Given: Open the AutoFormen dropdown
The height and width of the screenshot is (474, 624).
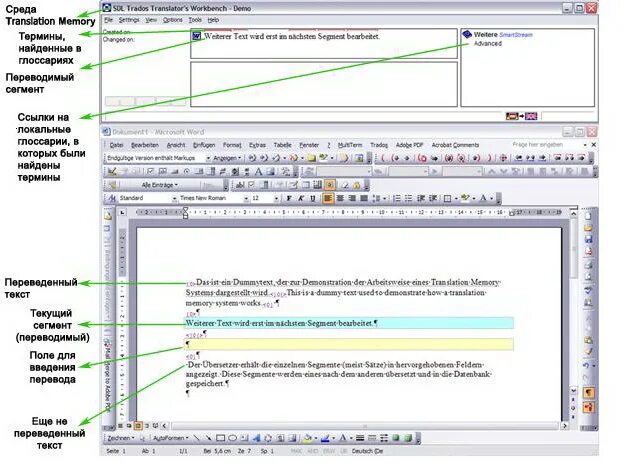Looking at the screenshot, I should 170,438.
